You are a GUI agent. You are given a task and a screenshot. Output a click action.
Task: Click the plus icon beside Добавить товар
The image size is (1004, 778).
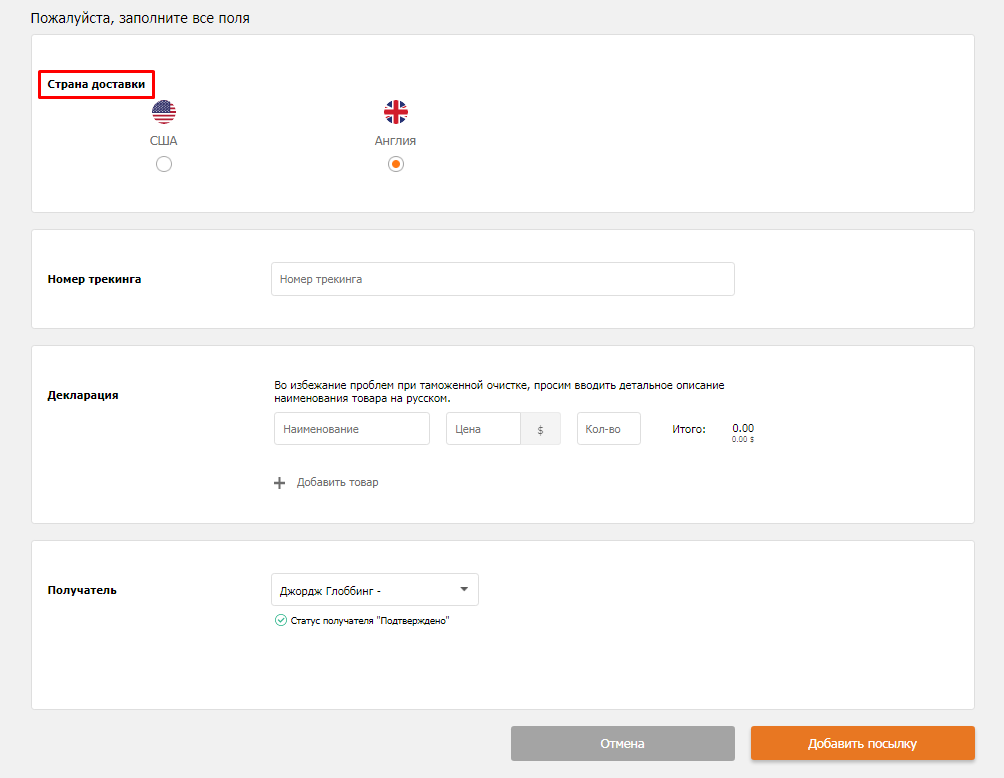280,483
